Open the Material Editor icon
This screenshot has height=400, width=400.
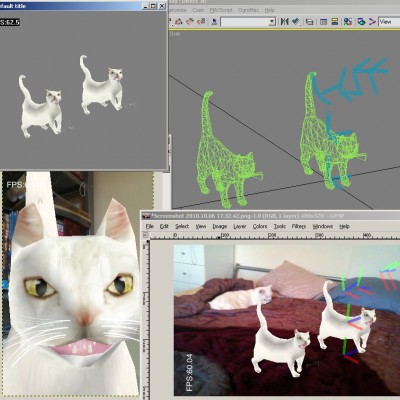tap(348, 22)
